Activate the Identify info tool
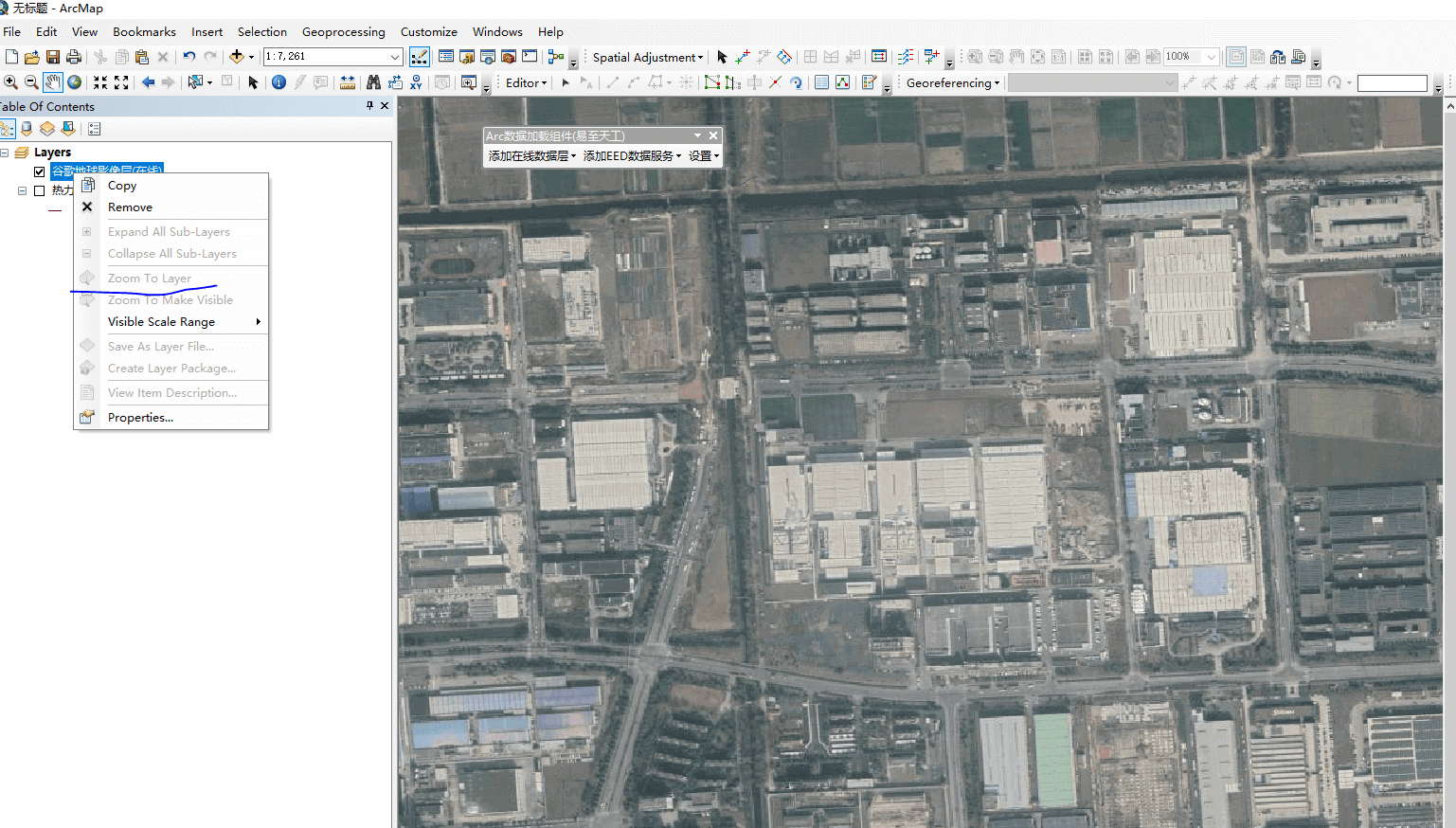Viewport: 1456px width, 828px height. pyautogui.click(x=279, y=82)
